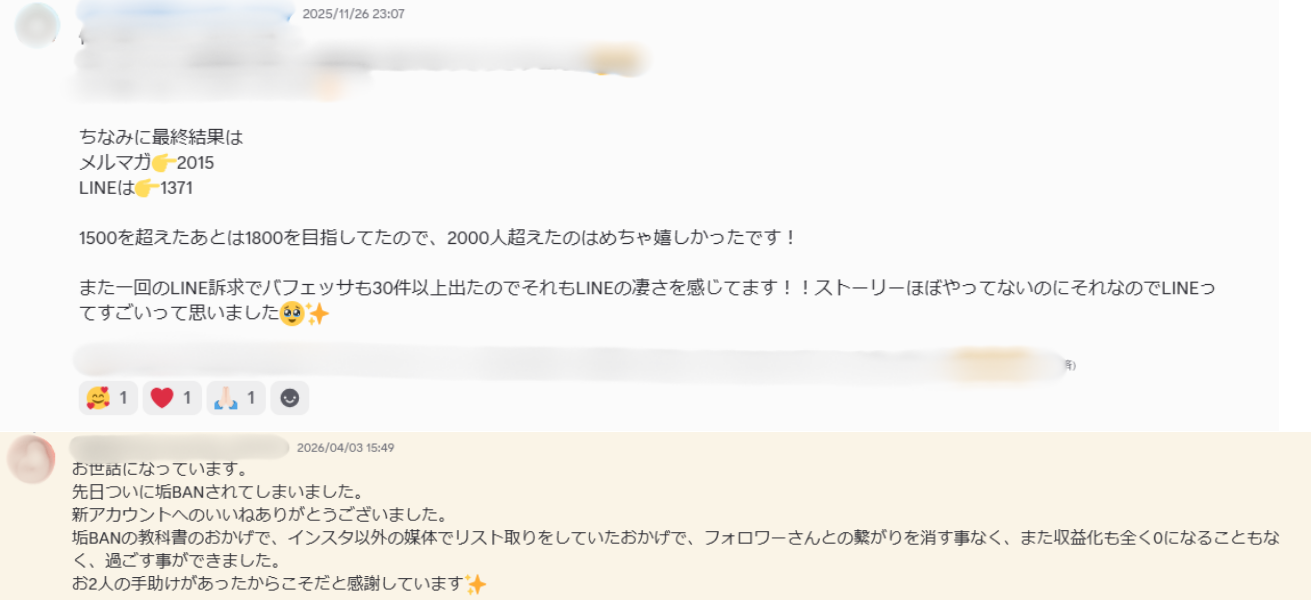Image resolution: width=1312 pixels, height=600 pixels.
Task: Select the highlighted message starting お世話になっています
Action: click(x=656, y=516)
